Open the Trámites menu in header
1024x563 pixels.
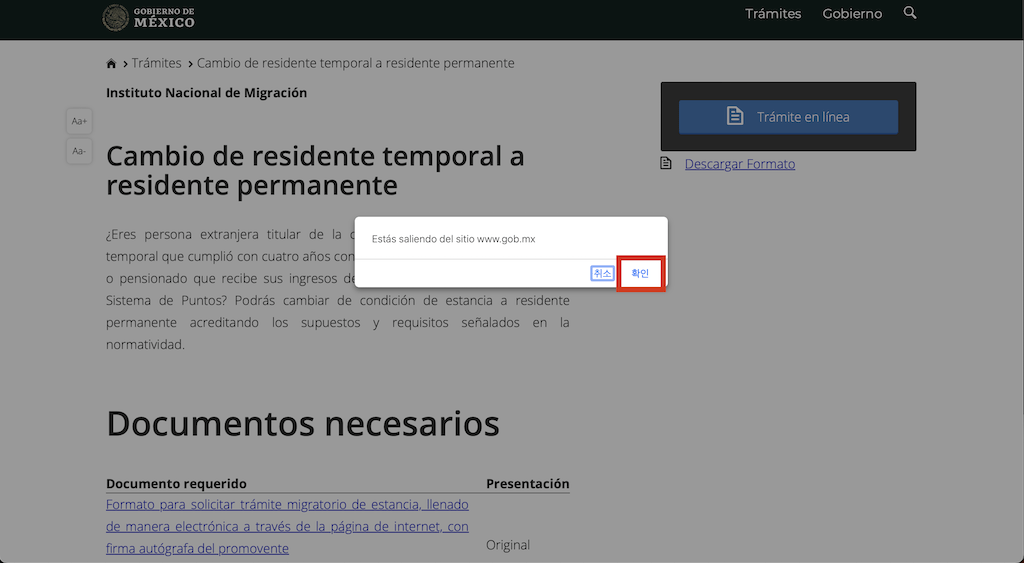point(773,14)
